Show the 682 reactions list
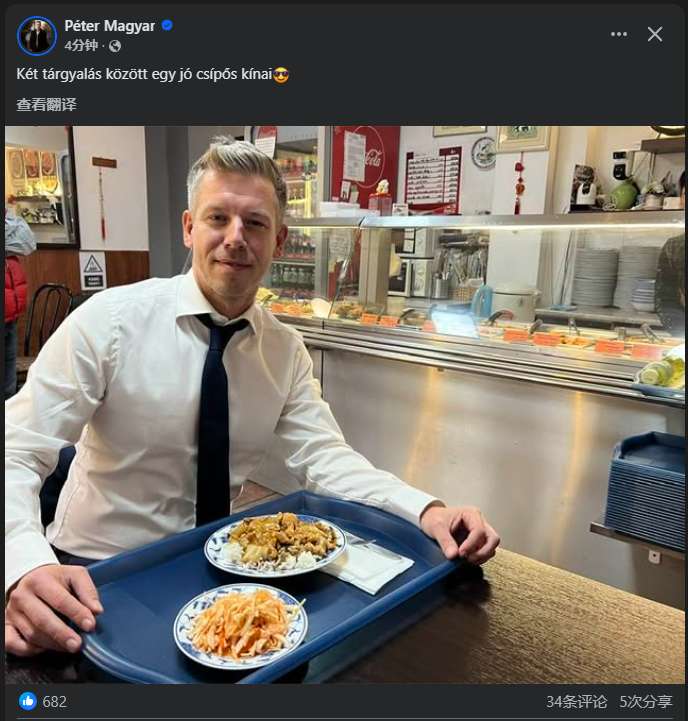The image size is (688, 721). 54,701
